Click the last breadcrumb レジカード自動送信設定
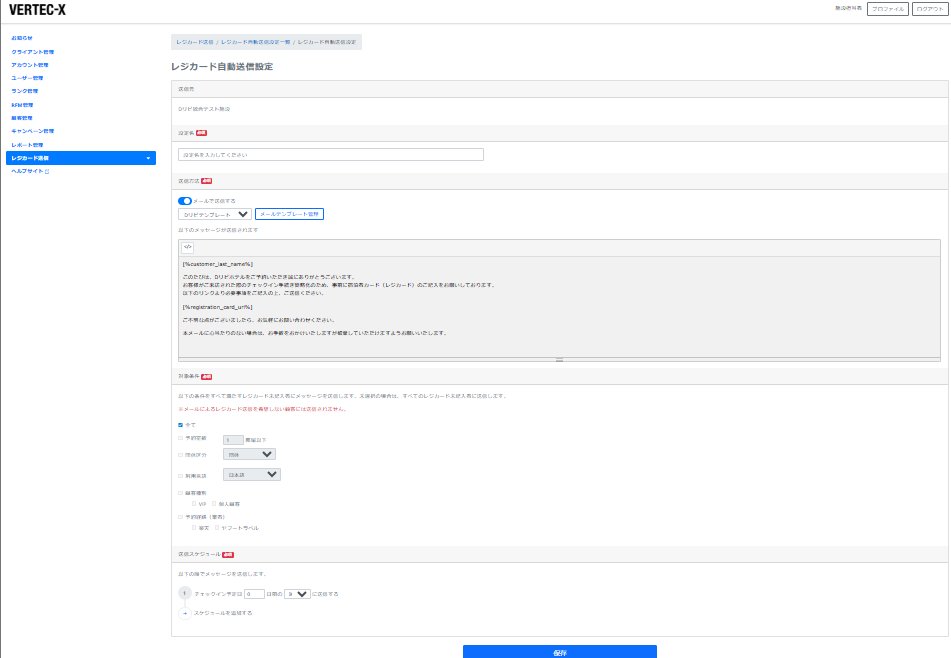Screen dimensions: 951x658 point(327,42)
